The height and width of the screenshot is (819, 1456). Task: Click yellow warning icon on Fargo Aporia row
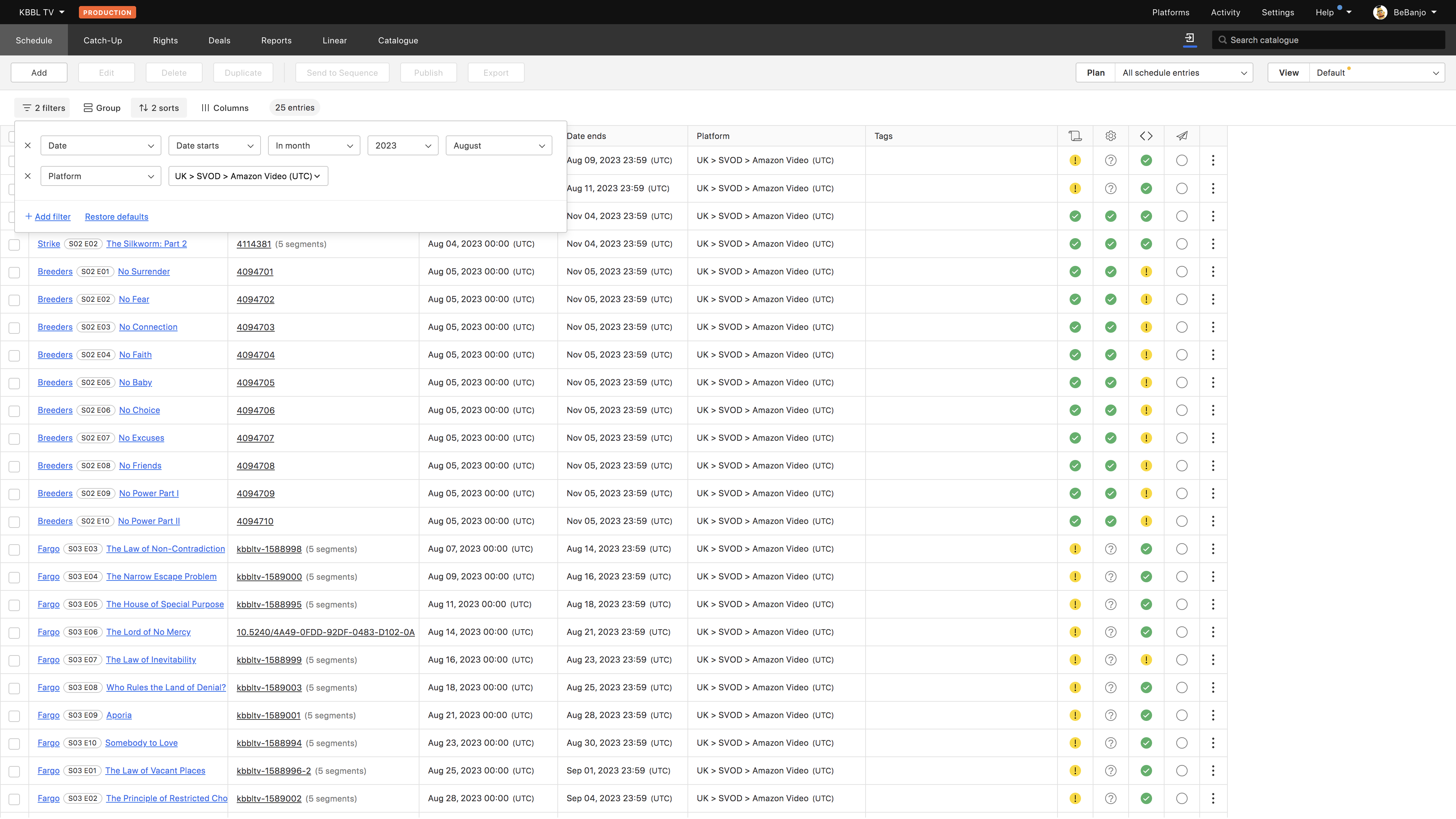click(1075, 716)
